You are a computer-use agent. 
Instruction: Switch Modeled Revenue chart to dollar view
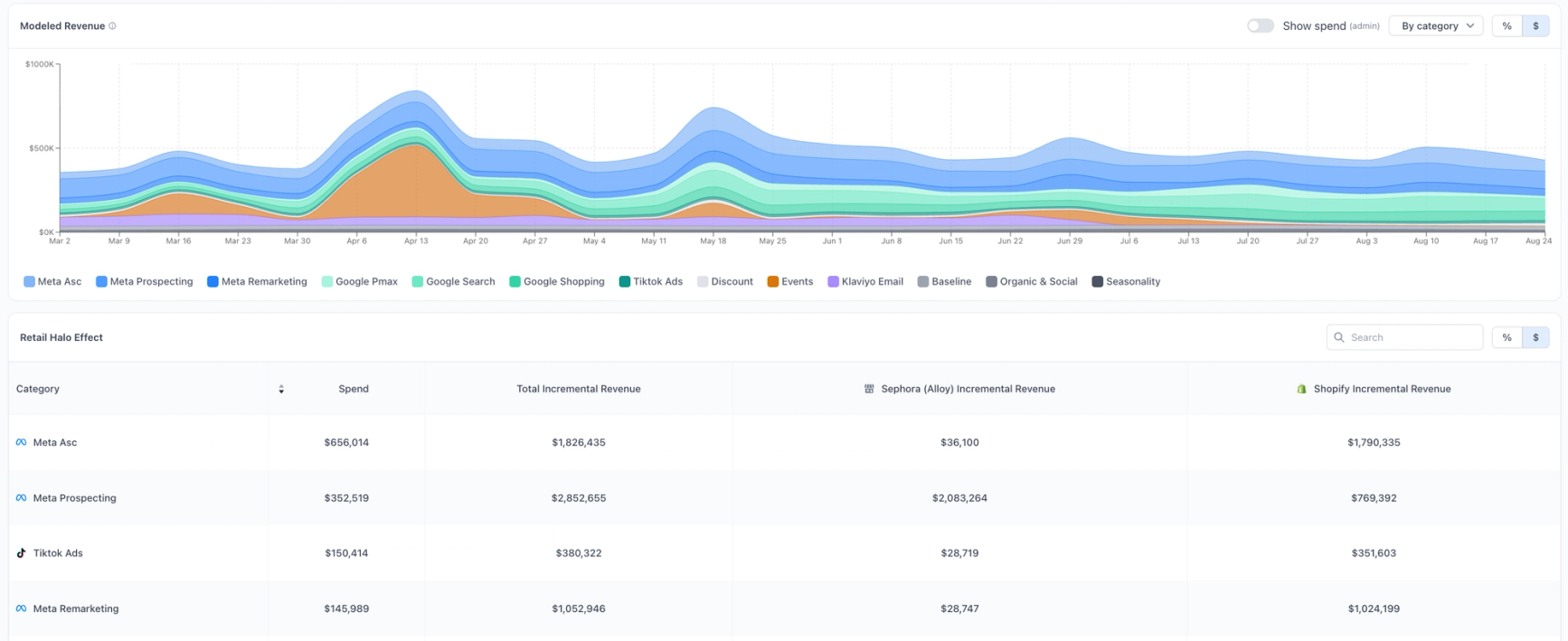[x=1535, y=26]
